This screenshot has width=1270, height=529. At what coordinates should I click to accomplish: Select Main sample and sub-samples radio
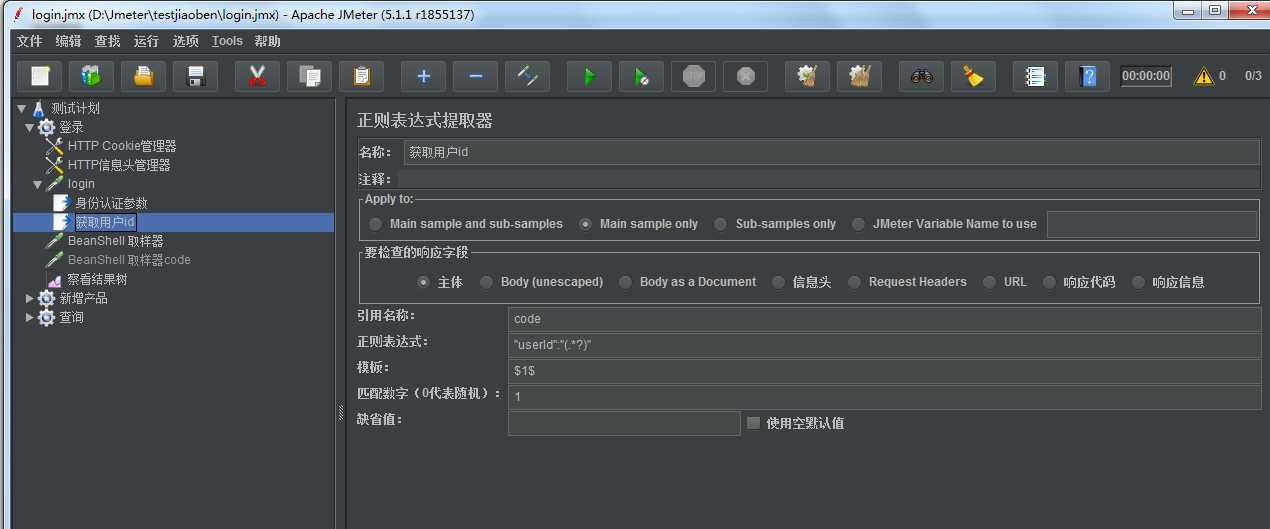(x=375, y=224)
